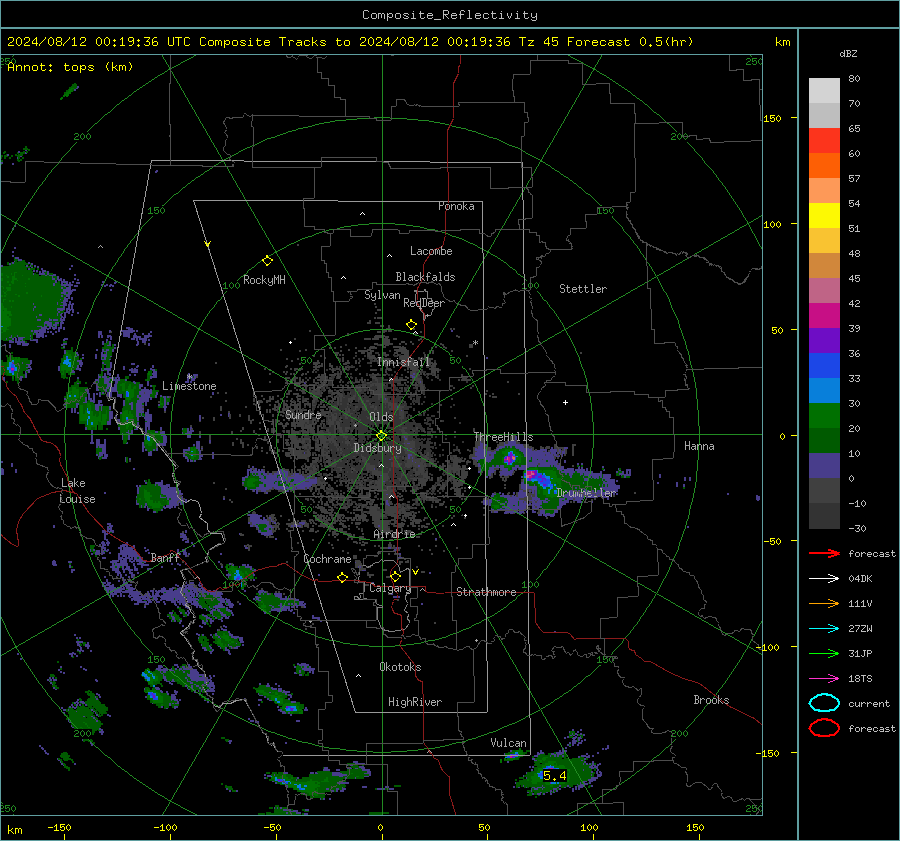Click the yellow diamond marker near RedDeer
This screenshot has height=841, width=900.
pyautogui.click(x=411, y=324)
